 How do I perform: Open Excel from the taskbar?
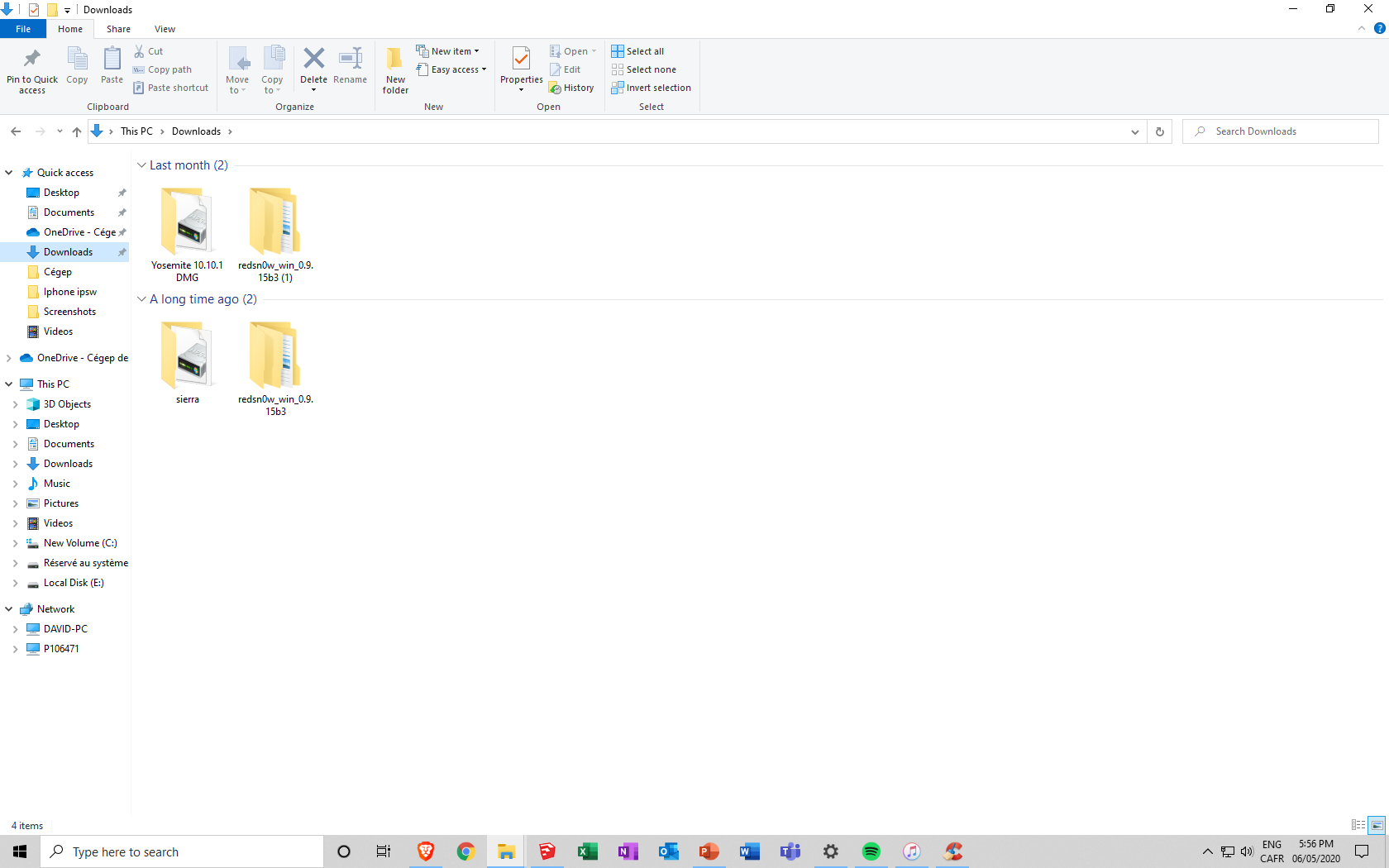coord(588,851)
